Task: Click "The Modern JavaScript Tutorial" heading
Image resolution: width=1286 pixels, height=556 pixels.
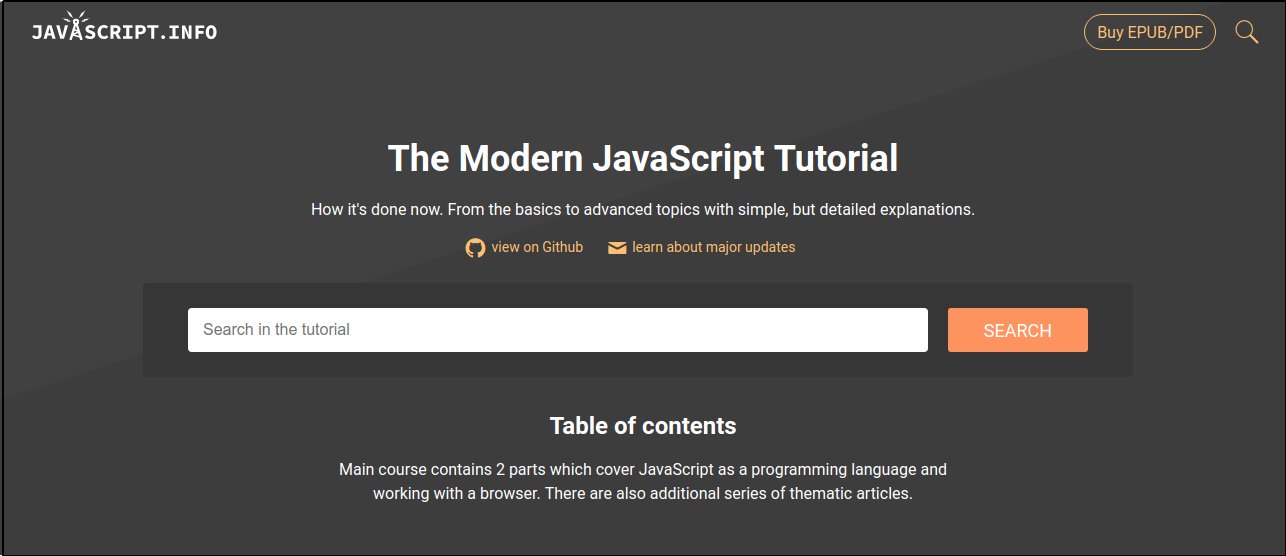Action: coord(642,159)
